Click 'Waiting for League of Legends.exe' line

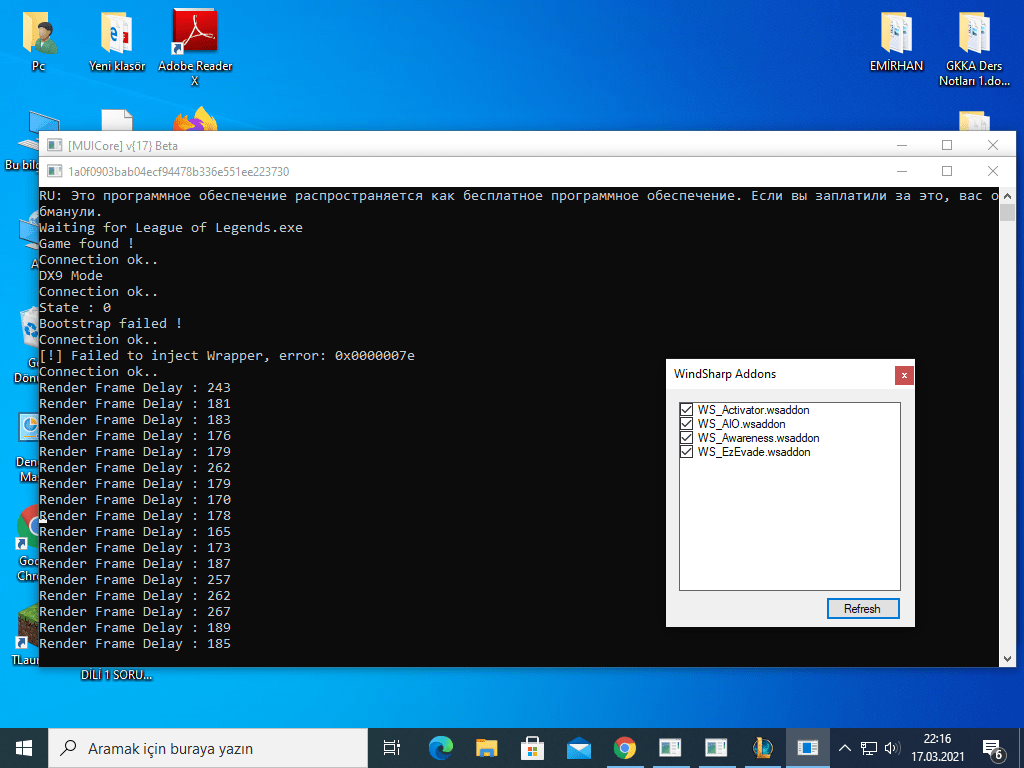pos(170,228)
